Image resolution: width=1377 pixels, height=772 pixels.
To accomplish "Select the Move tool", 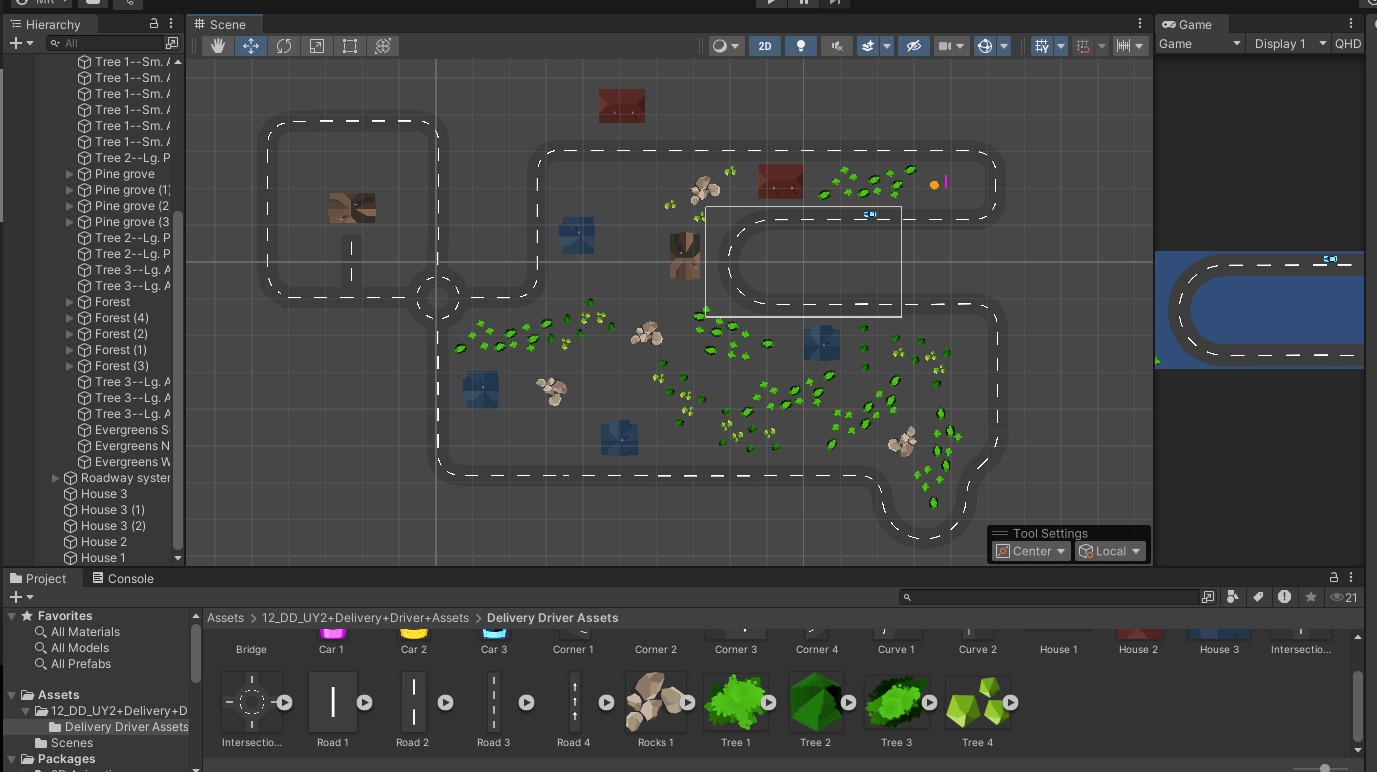I will point(251,46).
